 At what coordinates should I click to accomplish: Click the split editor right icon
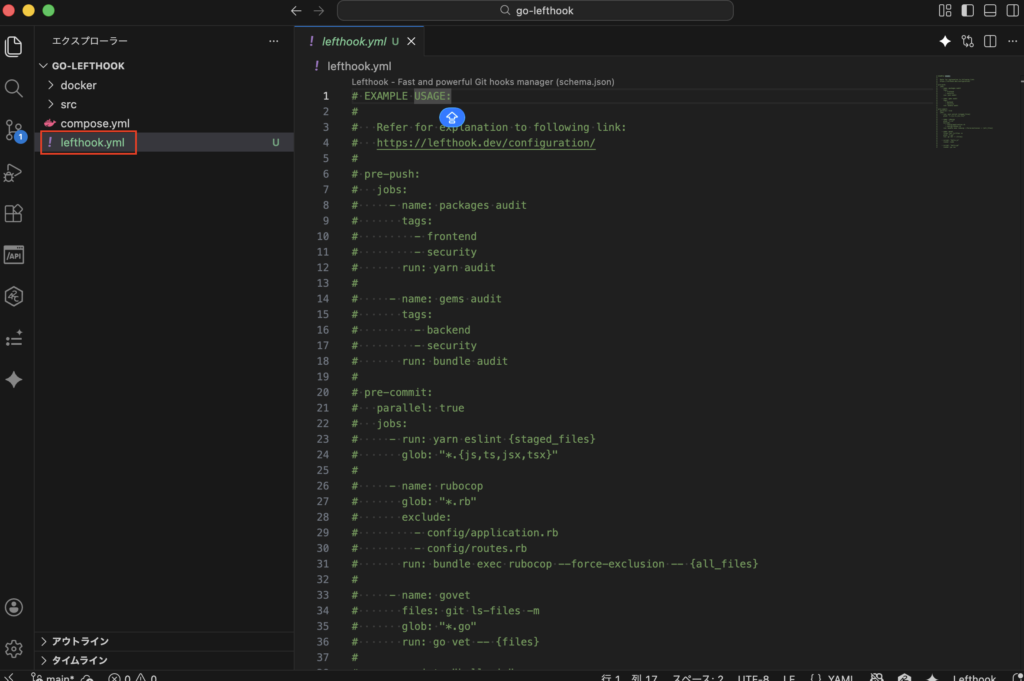click(x=989, y=41)
